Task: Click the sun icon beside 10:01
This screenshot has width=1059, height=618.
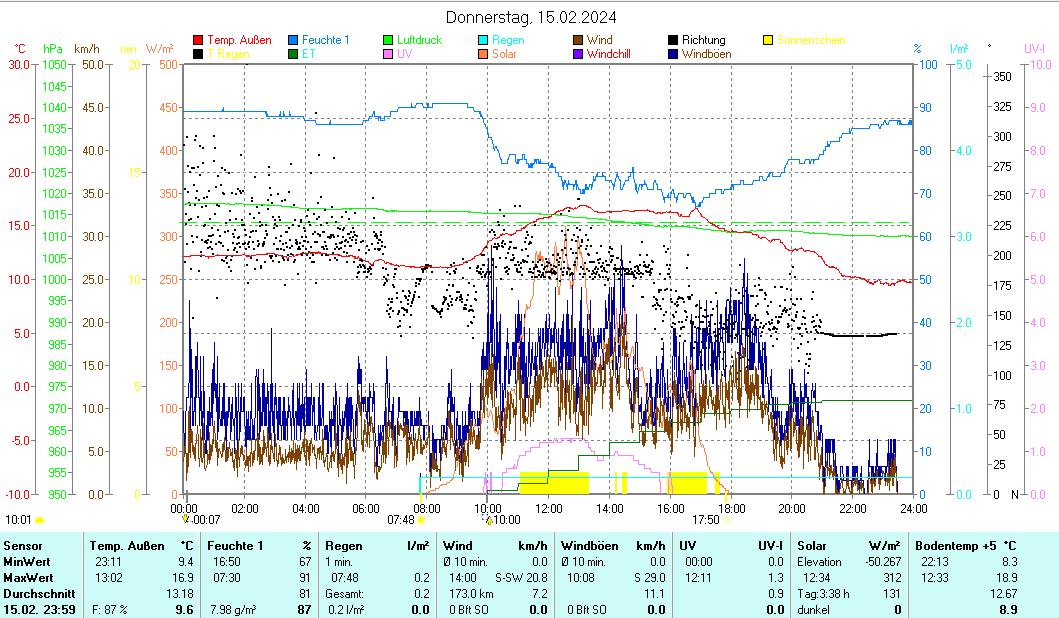Action: pyautogui.click(x=40, y=520)
